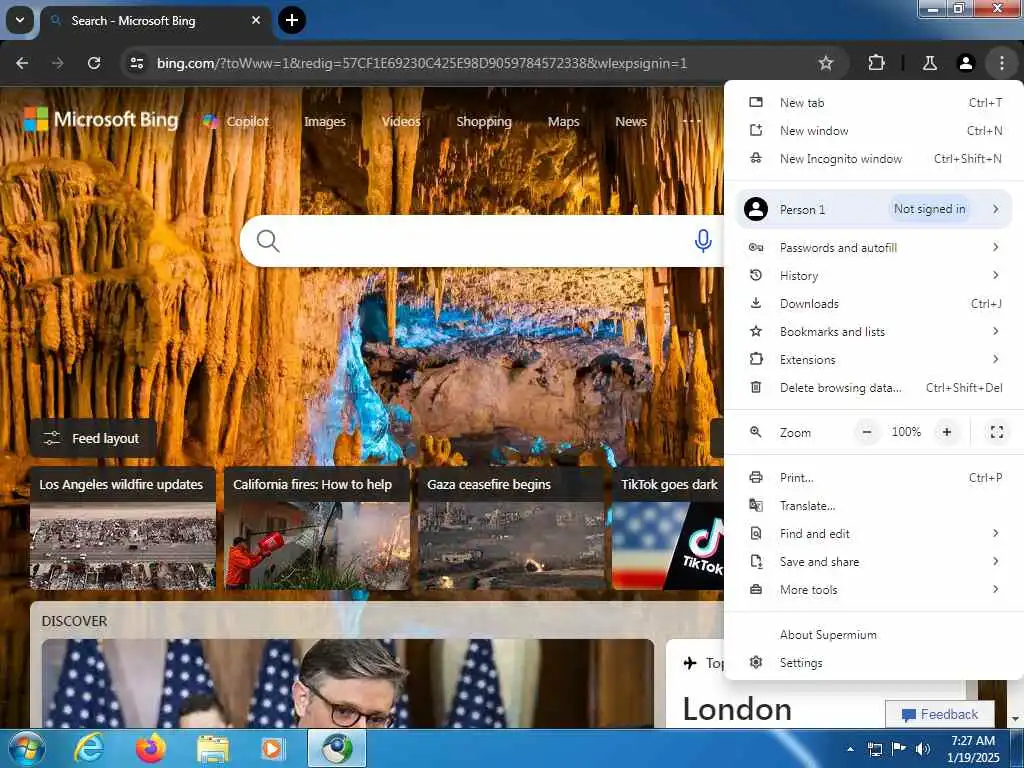Launch Firefox from taskbar
Viewport: 1024px width, 768px height.
click(151, 748)
